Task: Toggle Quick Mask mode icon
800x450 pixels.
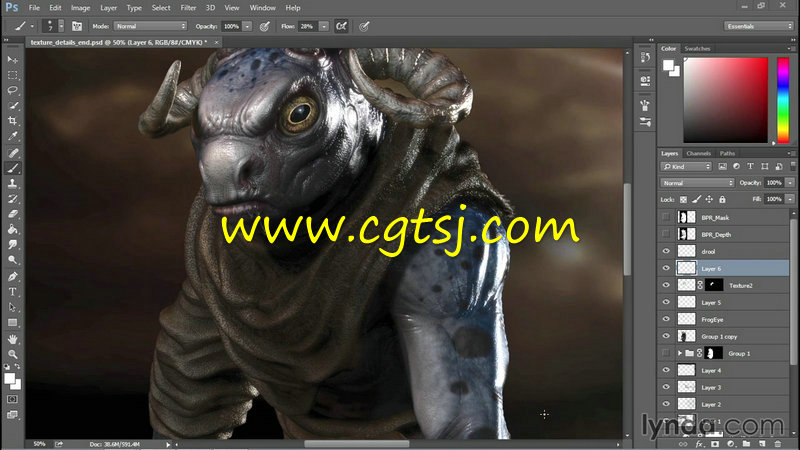Action: (x=12, y=399)
